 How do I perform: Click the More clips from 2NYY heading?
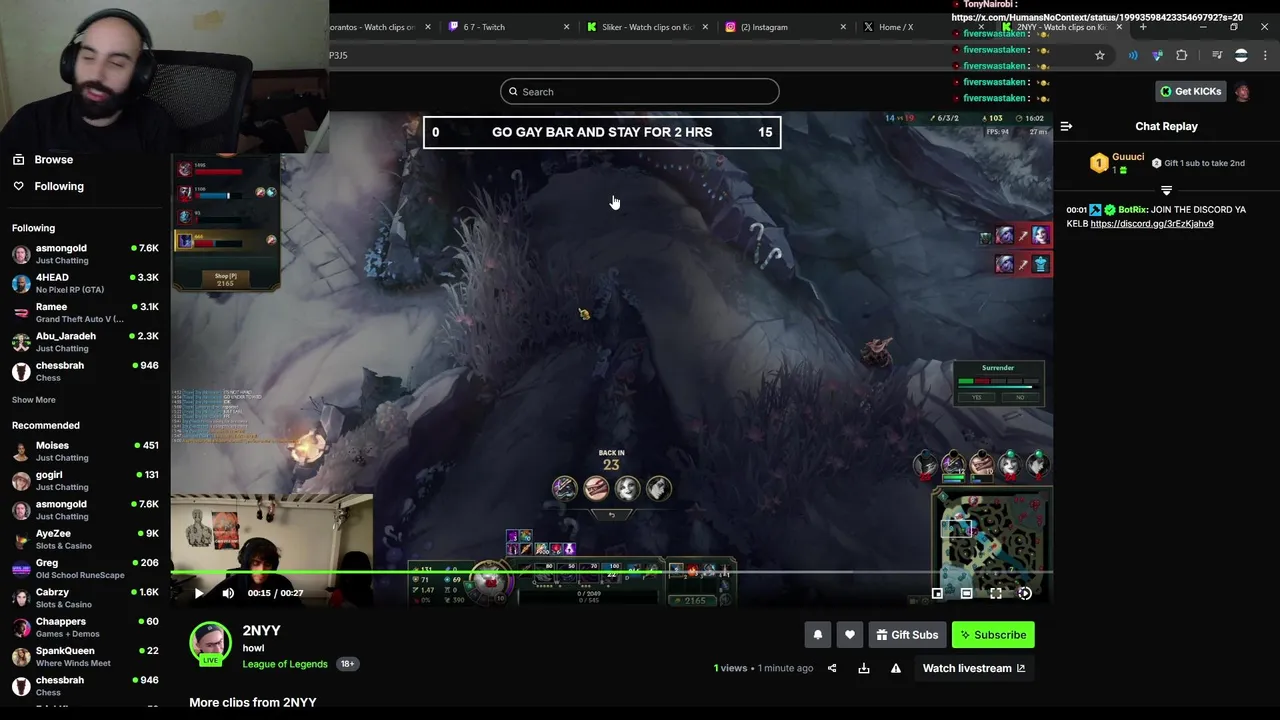253,703
